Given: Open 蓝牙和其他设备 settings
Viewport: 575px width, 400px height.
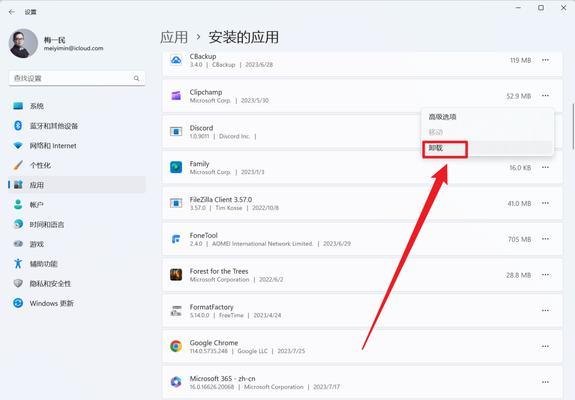Looking at the screenshot, I should [77, 126].
